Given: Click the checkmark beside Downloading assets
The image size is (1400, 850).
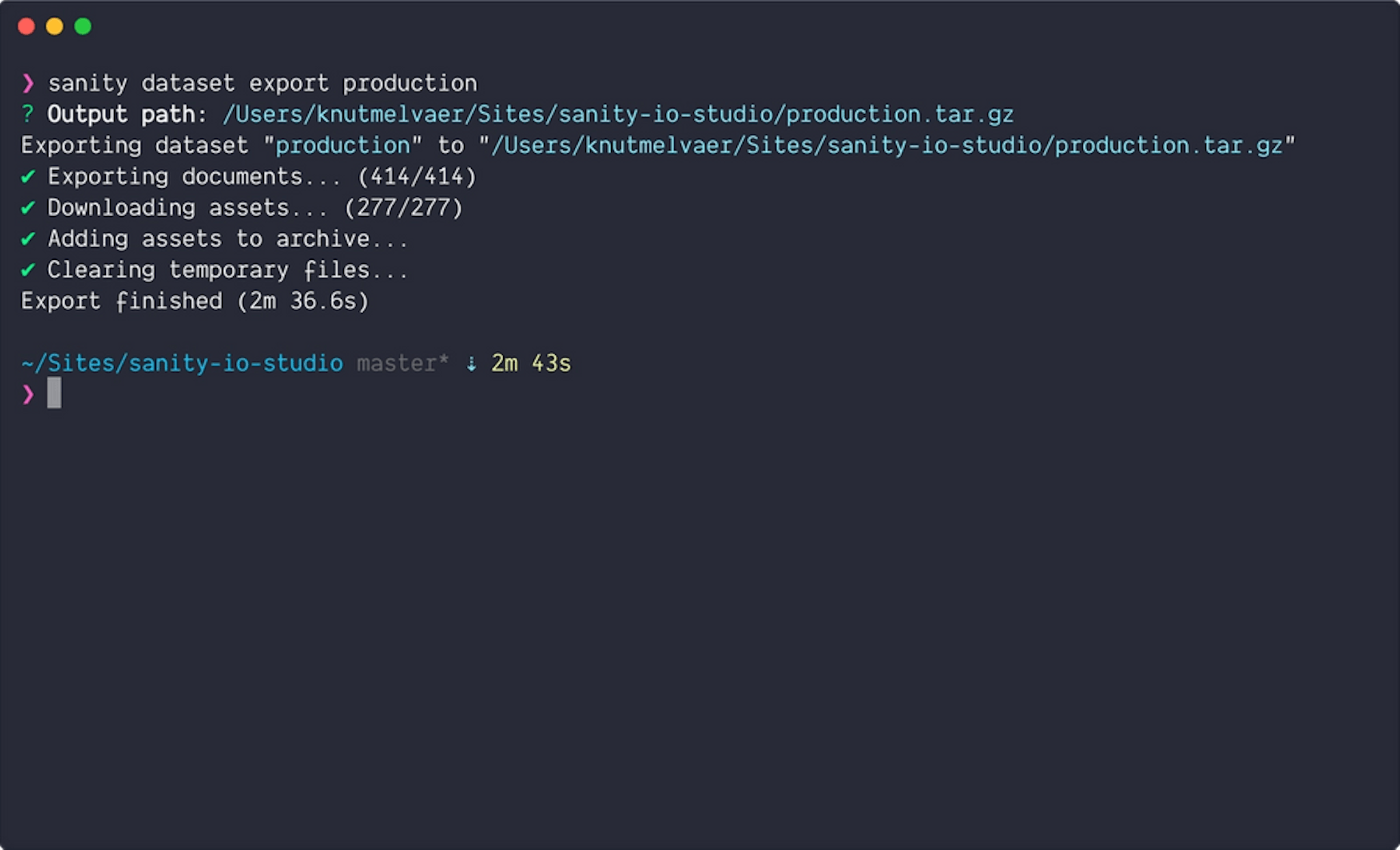Looking at the screenshot, I should tap(28, 208).
